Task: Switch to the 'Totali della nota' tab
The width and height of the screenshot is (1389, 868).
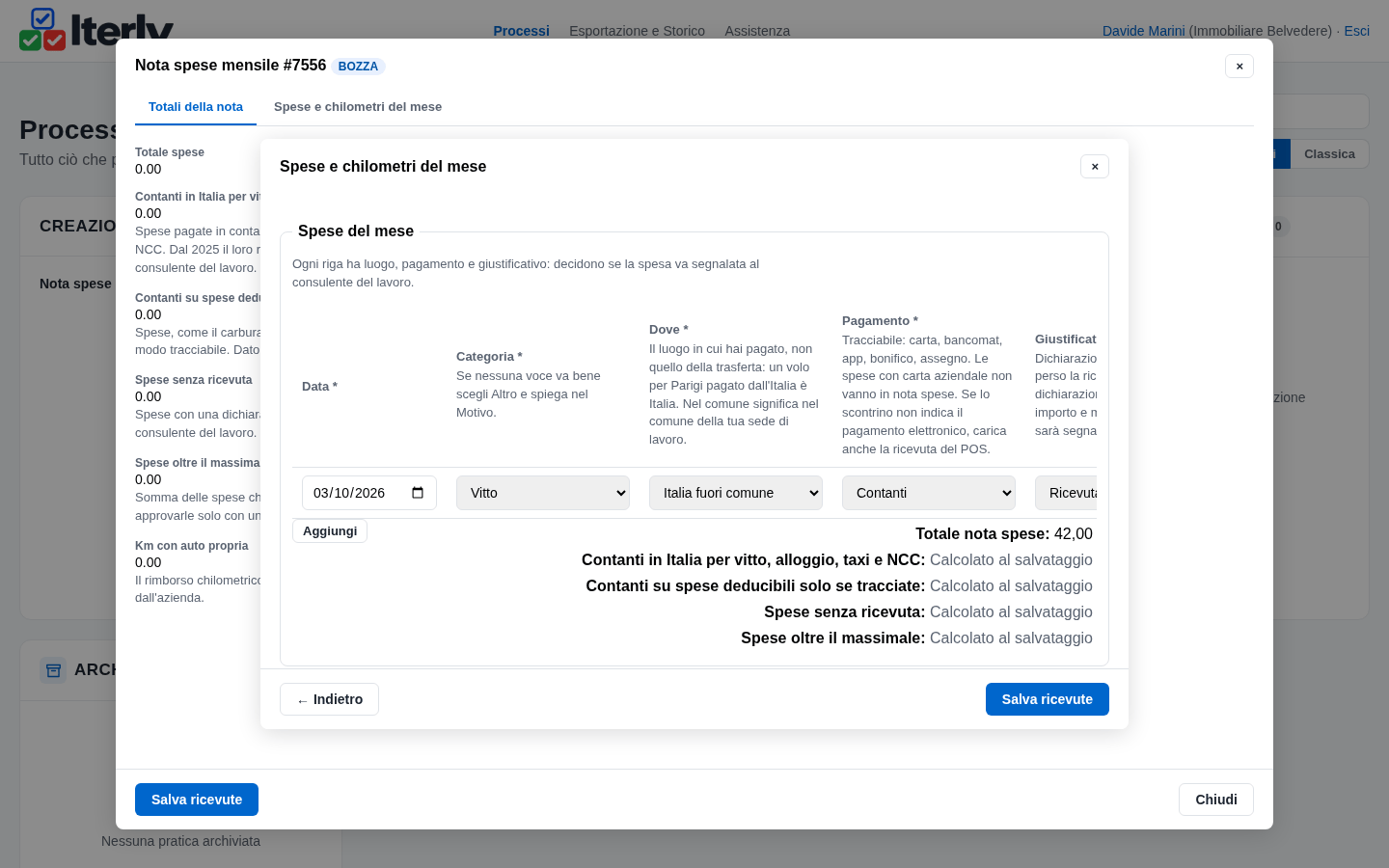Action: click(196, 107)
